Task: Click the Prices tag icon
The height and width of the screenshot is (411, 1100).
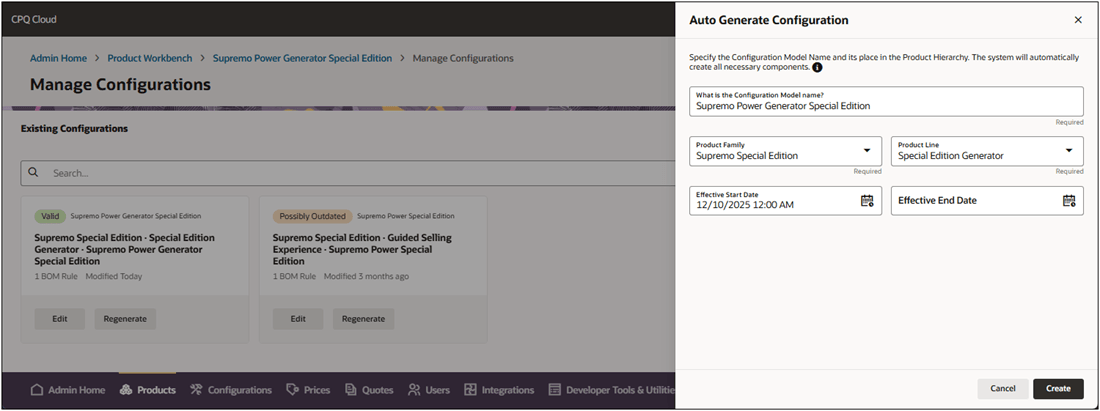Action: click(293, 390)
